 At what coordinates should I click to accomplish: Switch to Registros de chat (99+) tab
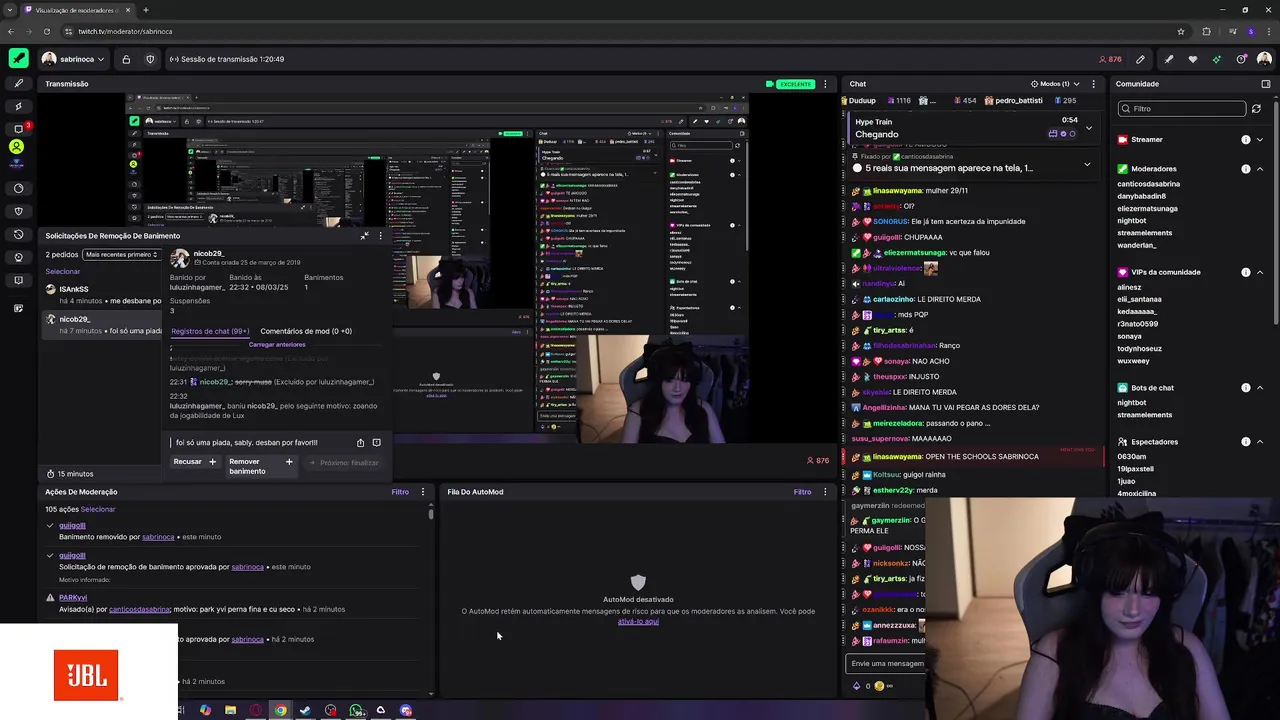[x=210, y=331]
